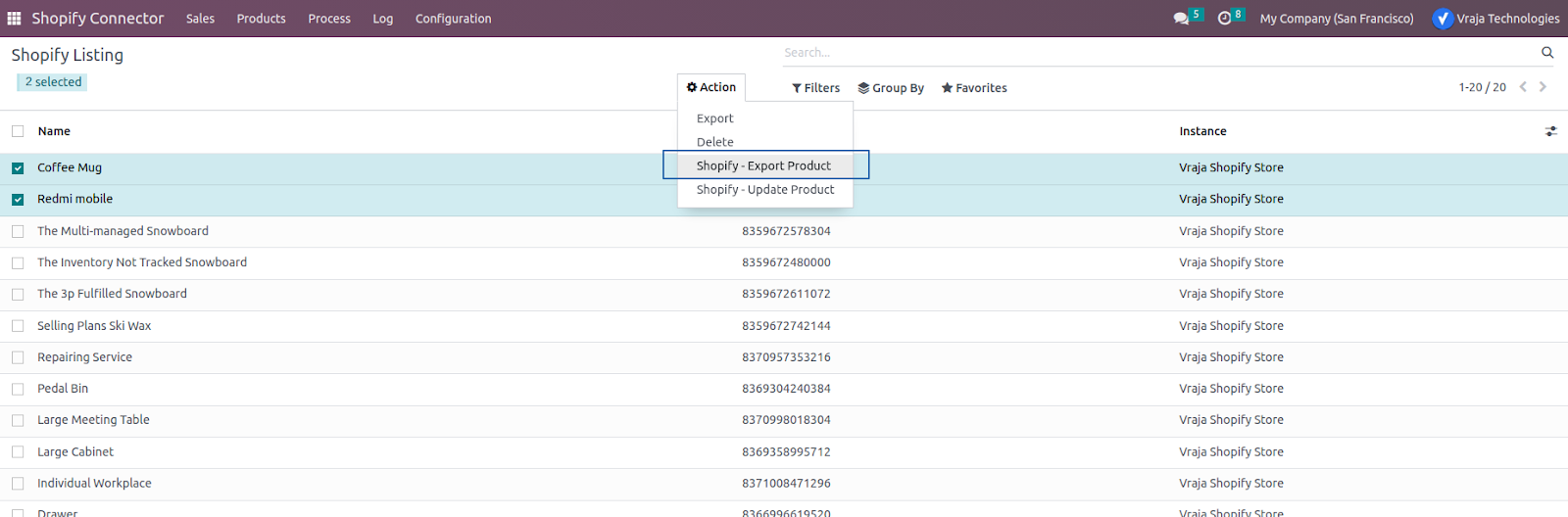Open The 3p Fulfilled Snowboard record
Viewport: 1568px width, 517px height.
coord(112,294)
